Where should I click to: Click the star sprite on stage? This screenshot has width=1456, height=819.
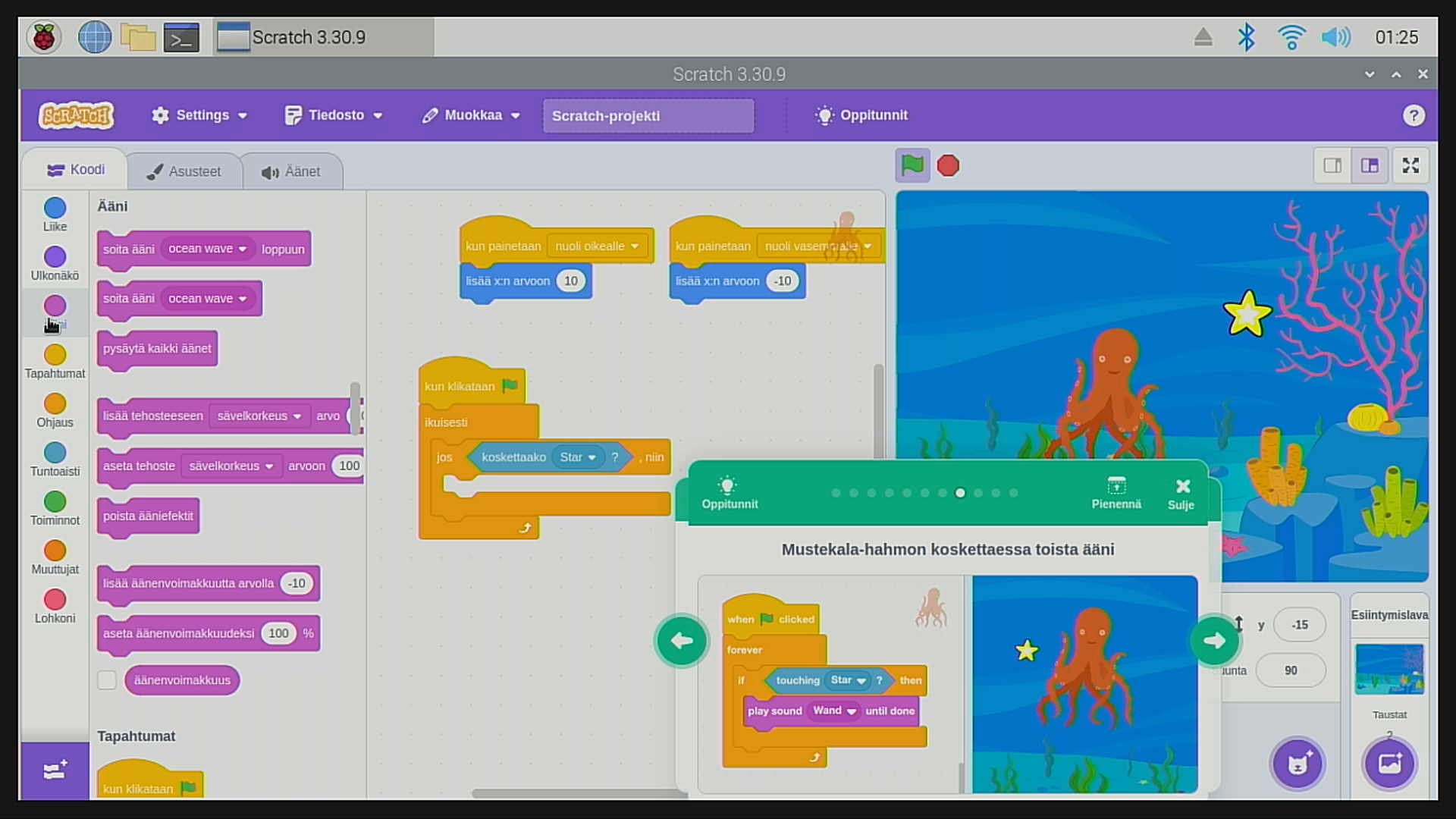(x=1247, y=313)
